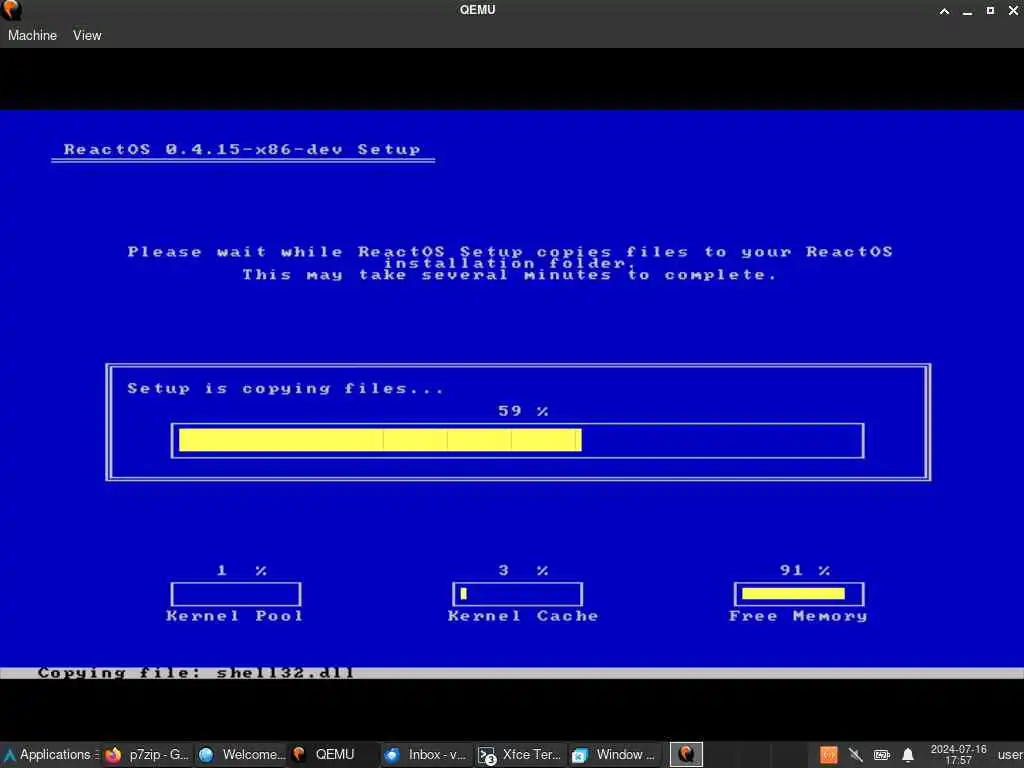Click the orange tray indicator icon

tap(829, 755)
